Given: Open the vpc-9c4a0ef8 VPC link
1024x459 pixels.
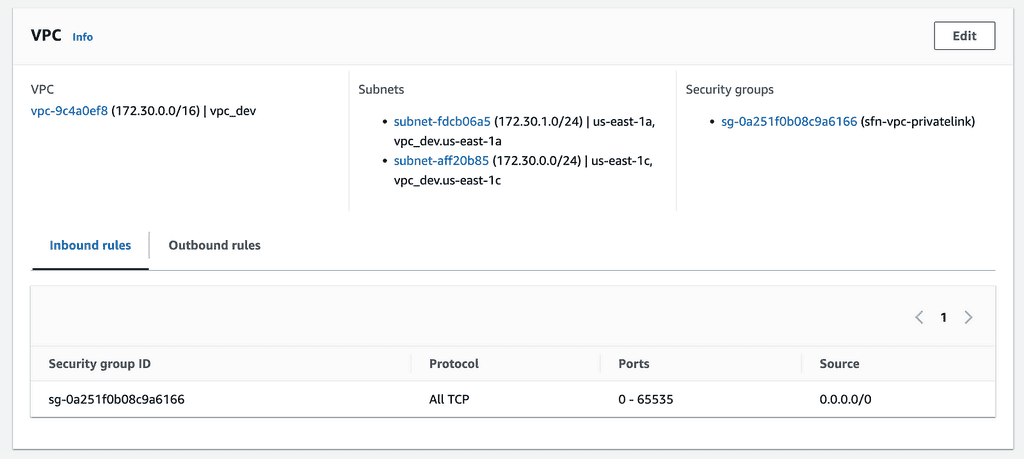Looking at the screenshot, I should coord(69,111).
